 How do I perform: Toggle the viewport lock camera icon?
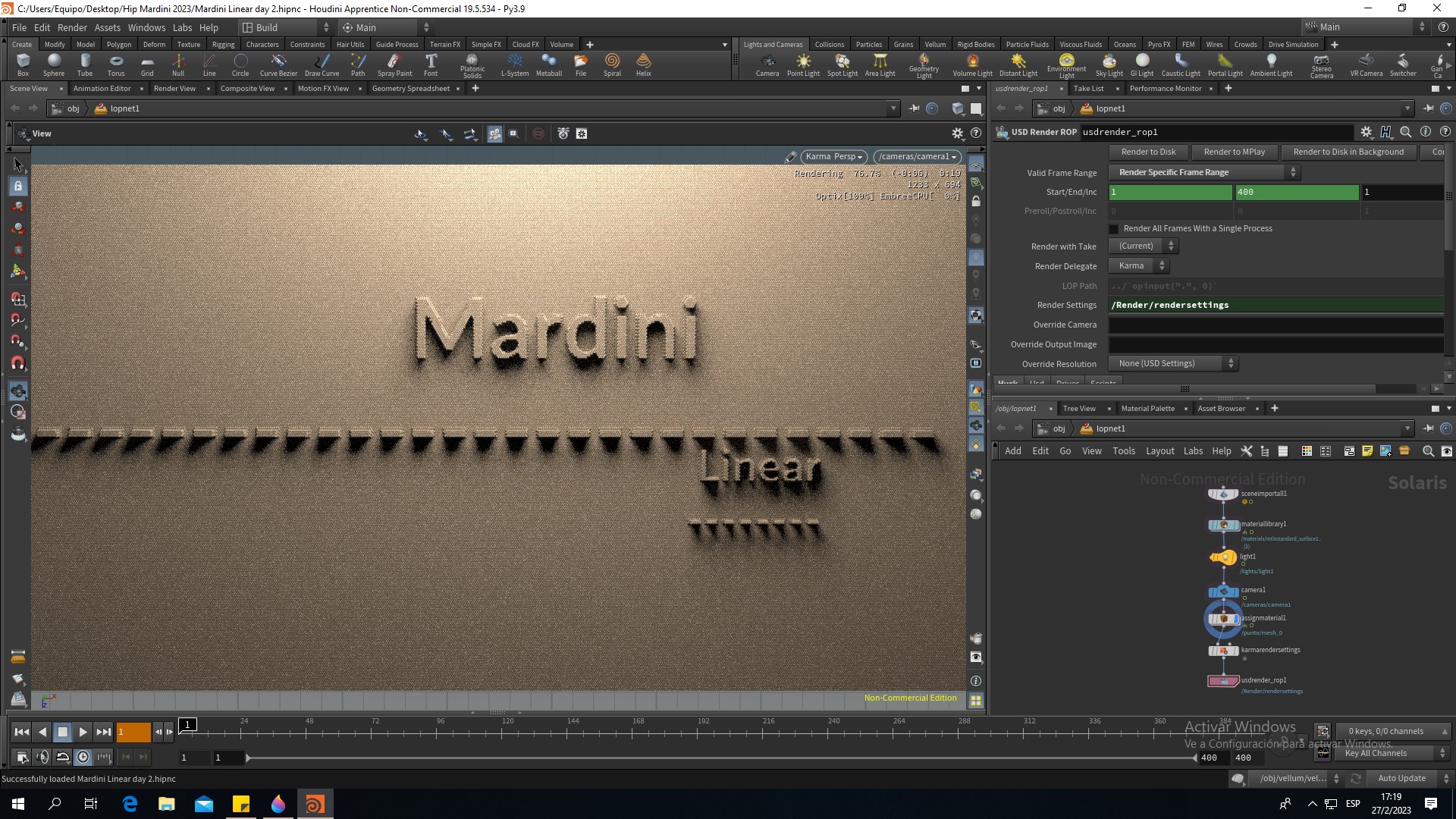976,202
